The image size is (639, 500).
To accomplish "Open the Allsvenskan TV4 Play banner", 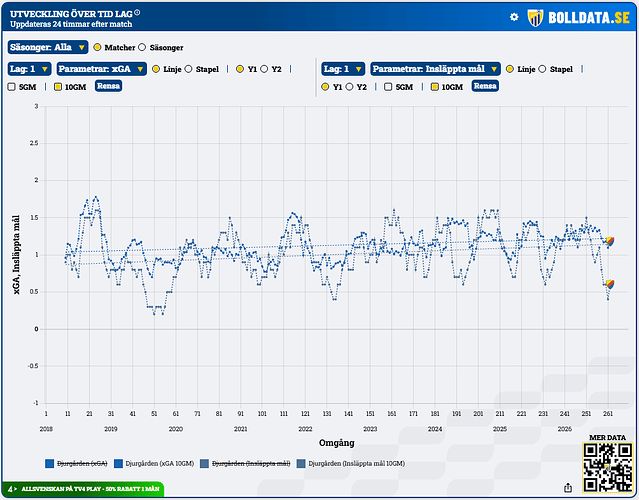I will [83, 489].
